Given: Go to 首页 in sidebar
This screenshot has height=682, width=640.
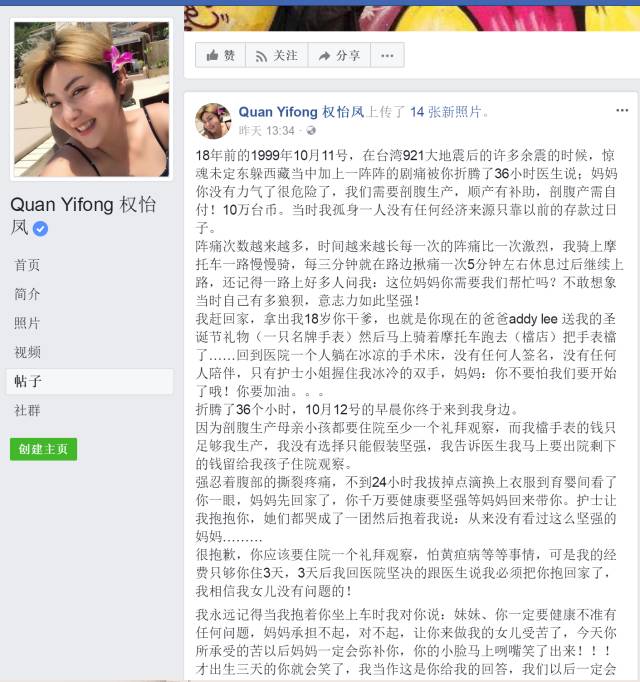Looking at the screenshot, I should pos(27,265).
